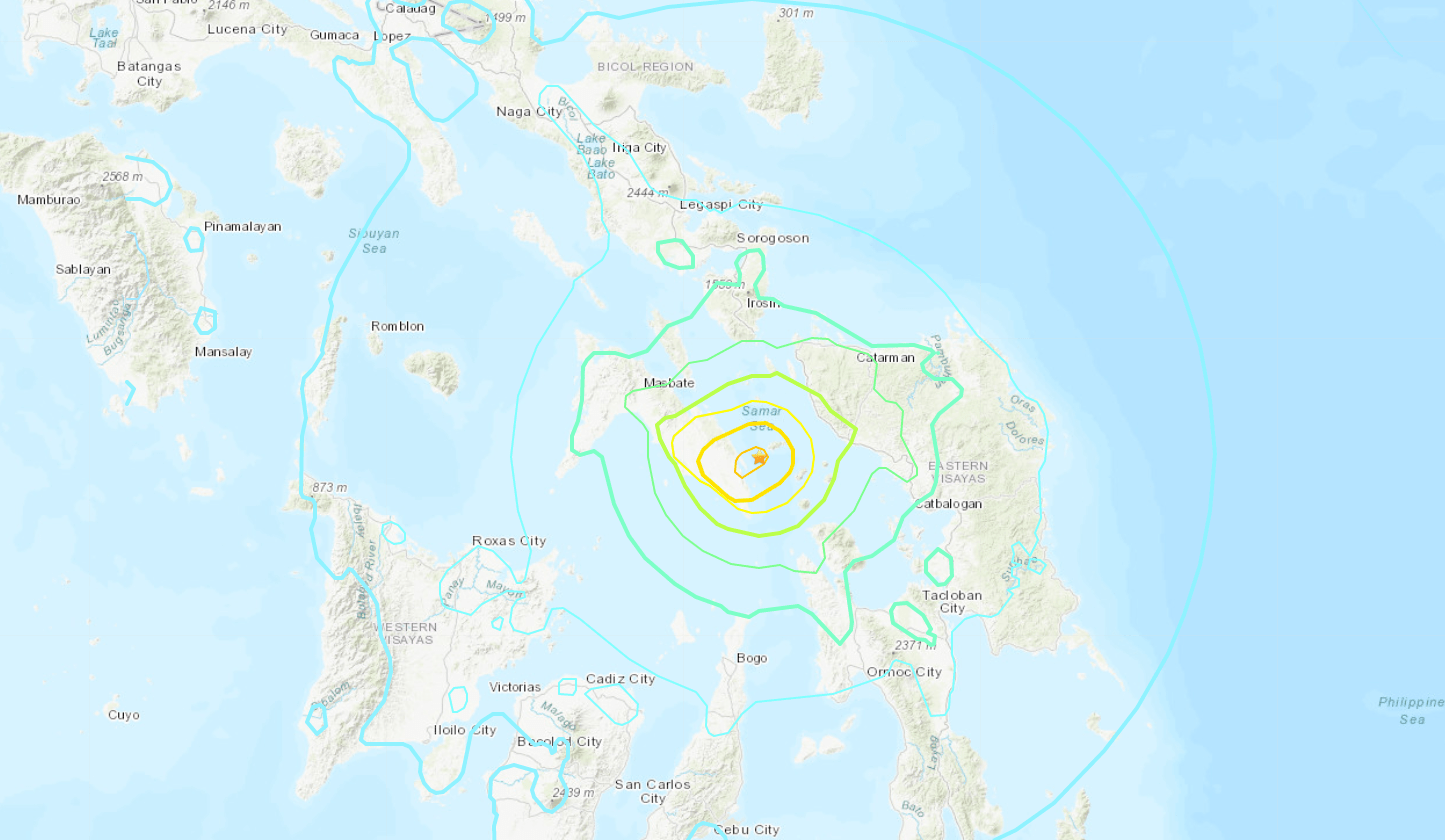The image size is (1445, 840).
Task: Click the Sablayan label
Action: (83, 269)
